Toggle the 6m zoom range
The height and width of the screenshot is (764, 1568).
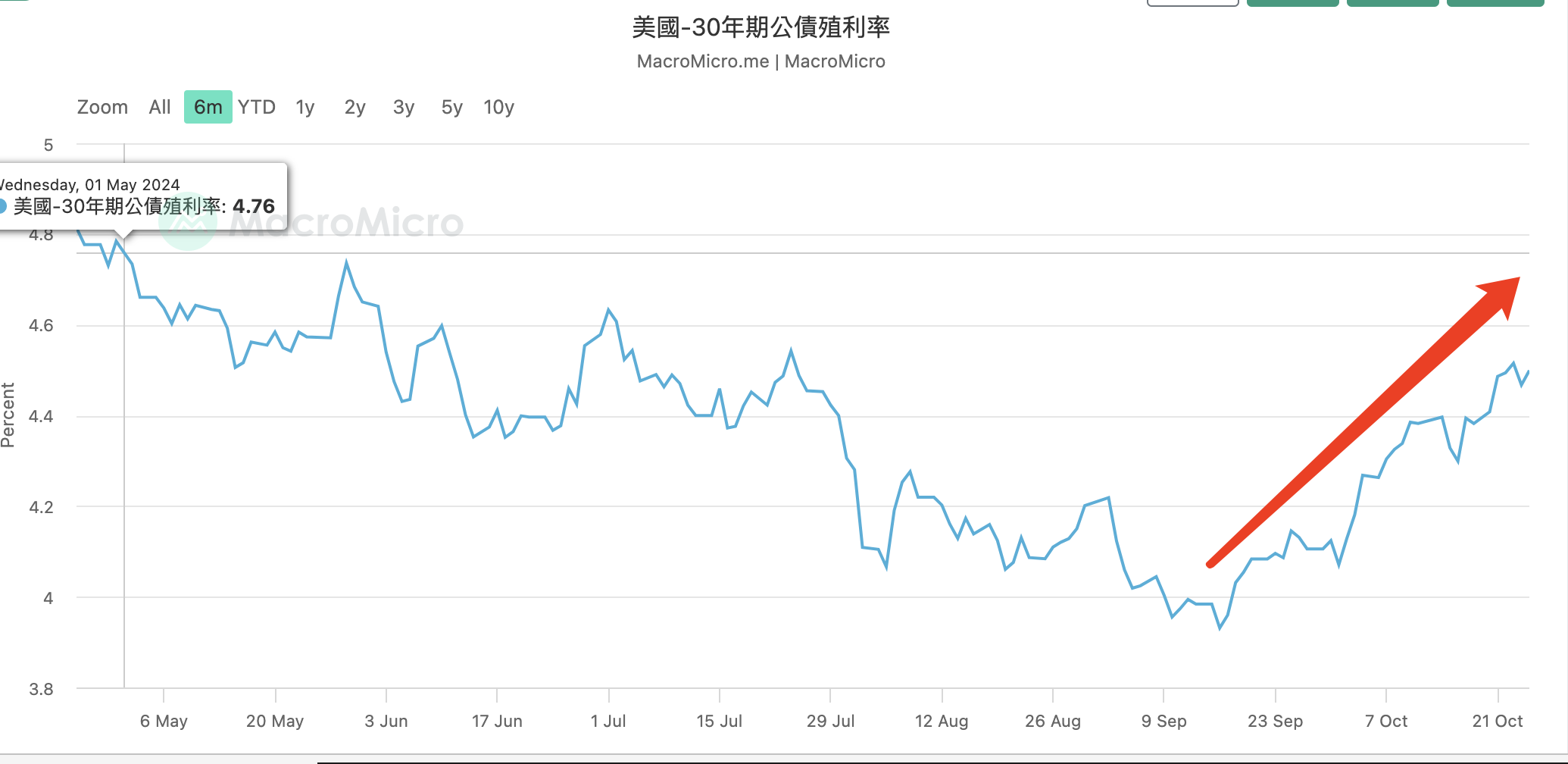(x=208, y=107)
